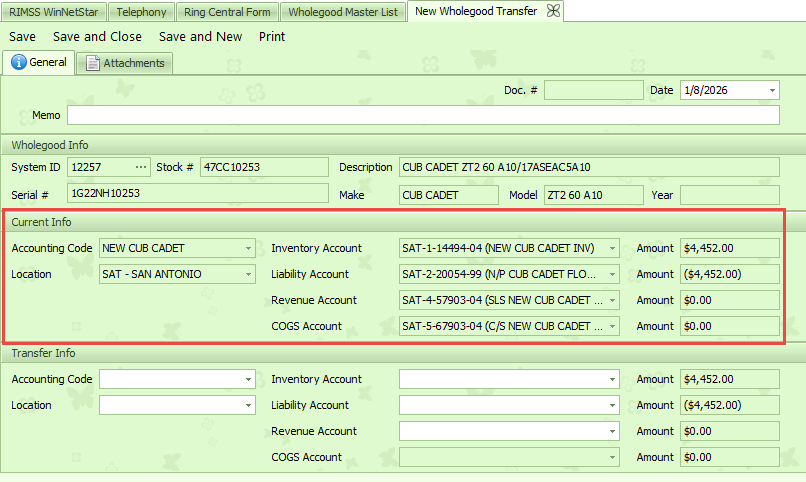
Task: Open Transfer Info Location dropdown
Action: click(x=248, y=405)
